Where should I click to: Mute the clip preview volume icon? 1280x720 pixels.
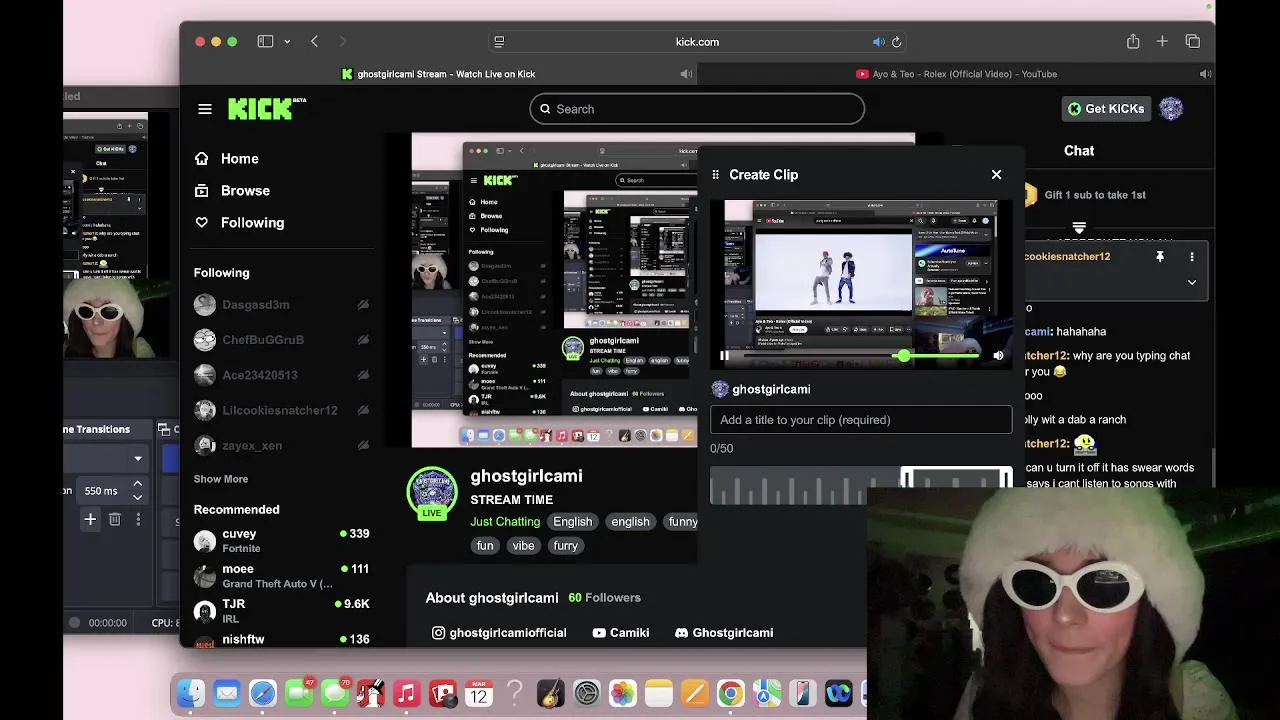pos(998,355)
